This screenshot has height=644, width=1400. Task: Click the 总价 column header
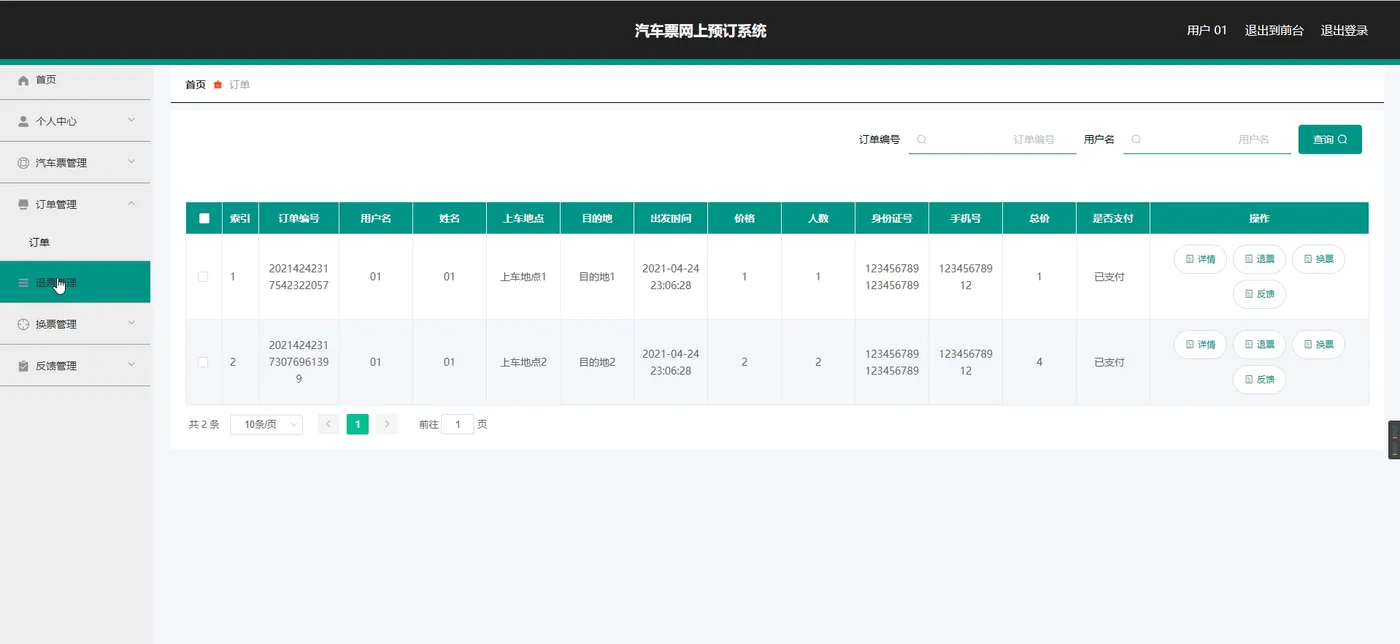(x=1039, y=218)
